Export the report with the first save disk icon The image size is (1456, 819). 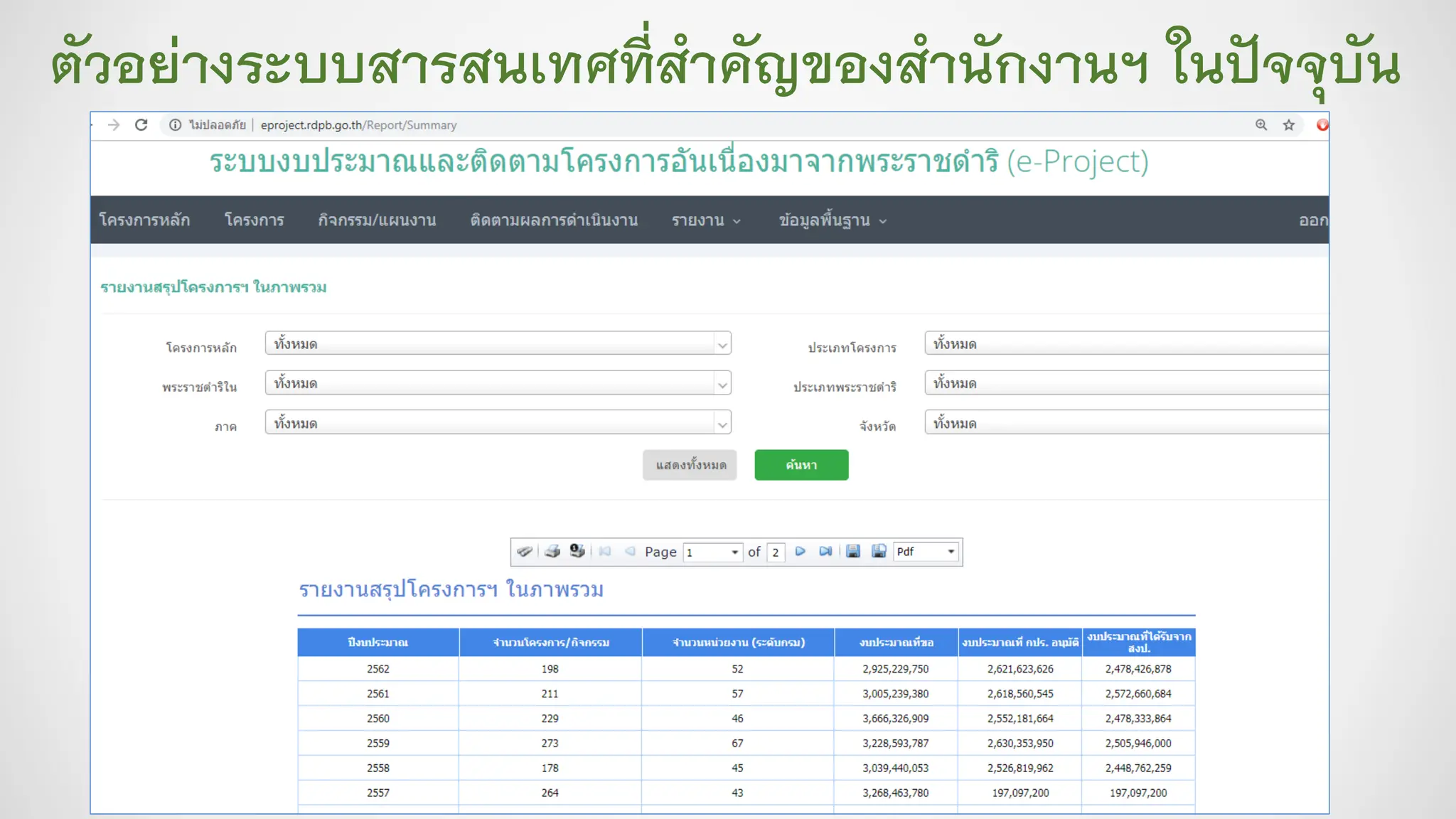tap(853, 552)
